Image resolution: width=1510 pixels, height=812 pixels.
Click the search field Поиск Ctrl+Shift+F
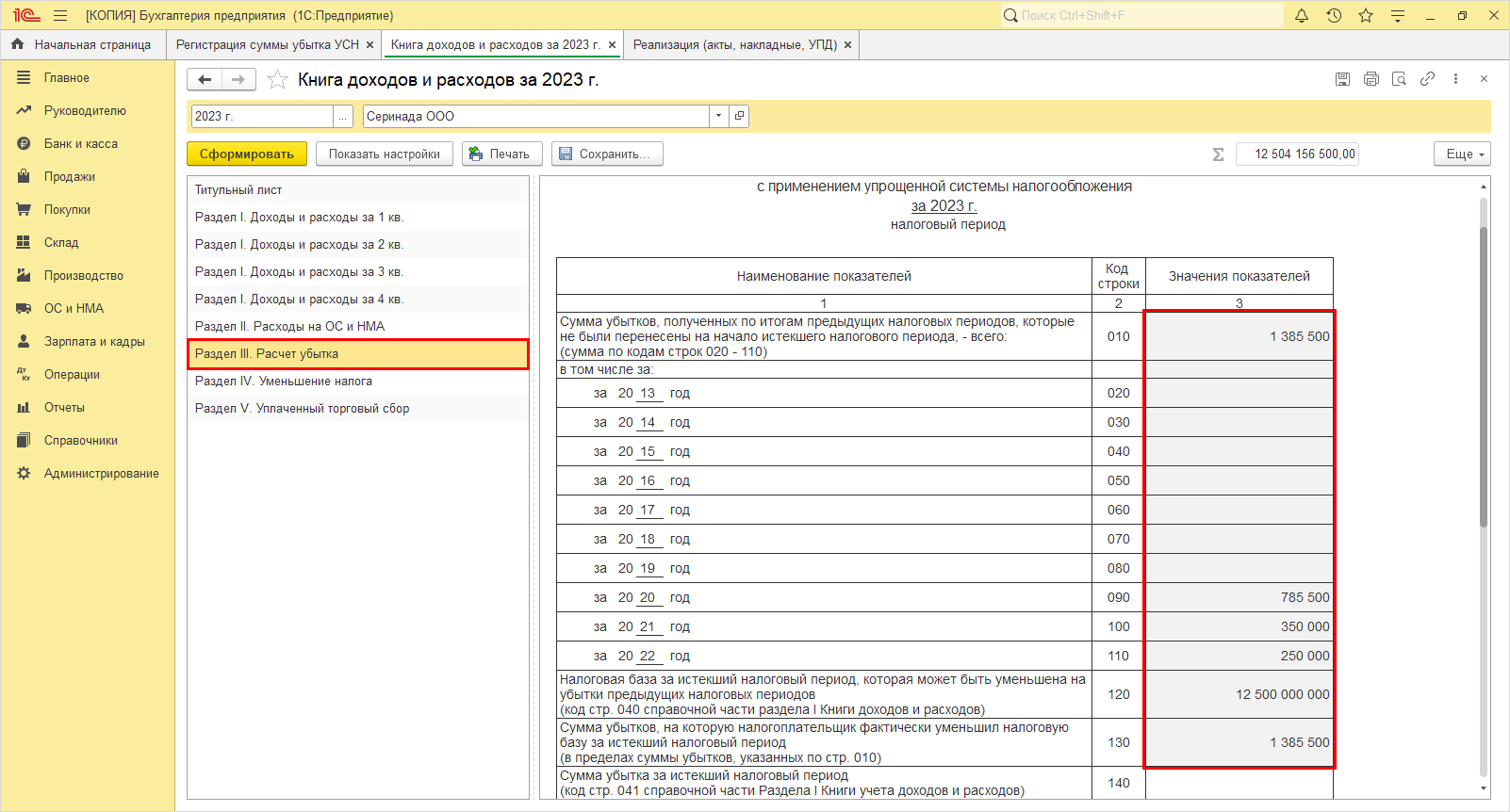click(x=1142, y=15)
